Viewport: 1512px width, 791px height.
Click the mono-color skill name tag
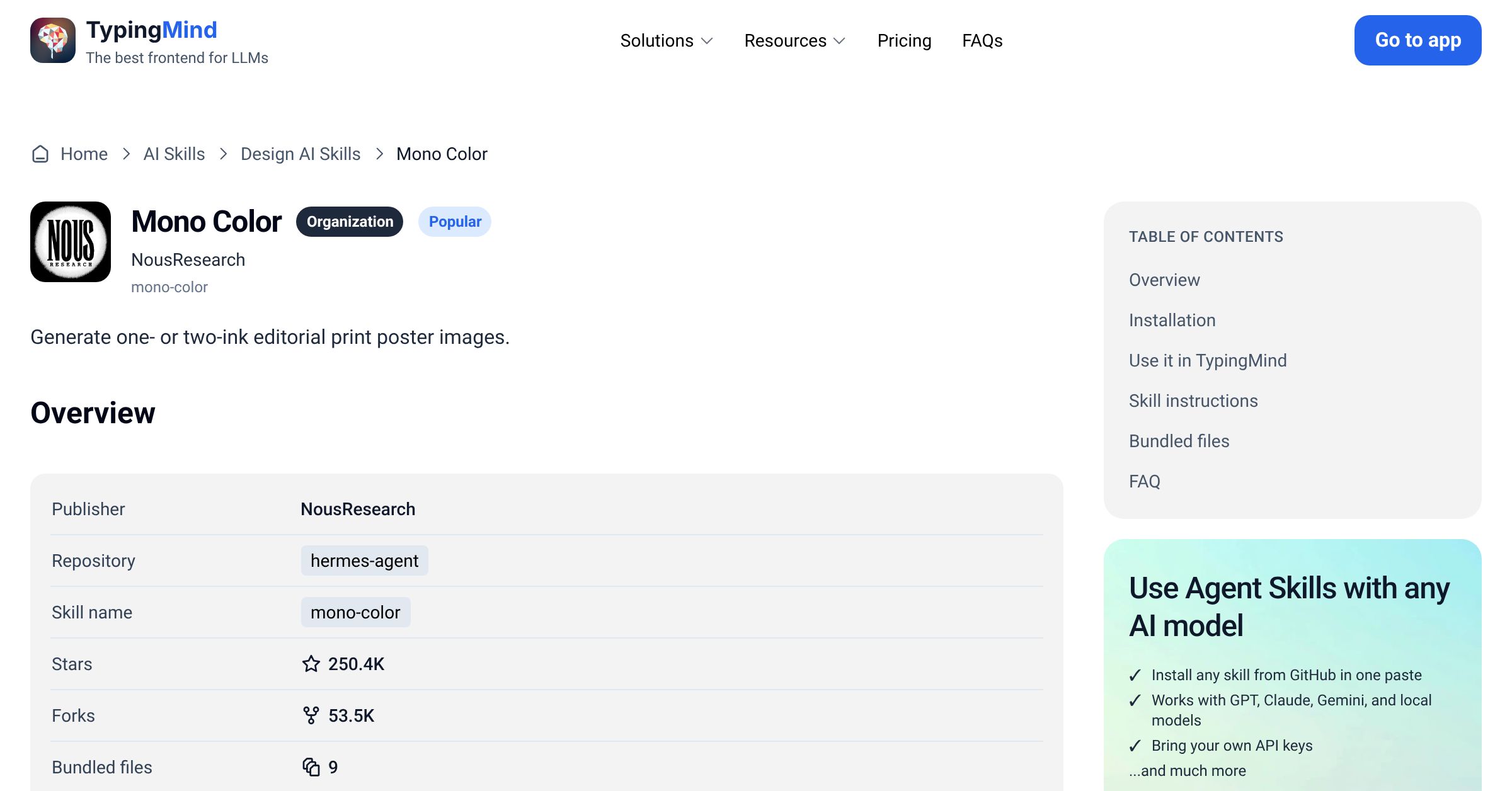point(355,612)
